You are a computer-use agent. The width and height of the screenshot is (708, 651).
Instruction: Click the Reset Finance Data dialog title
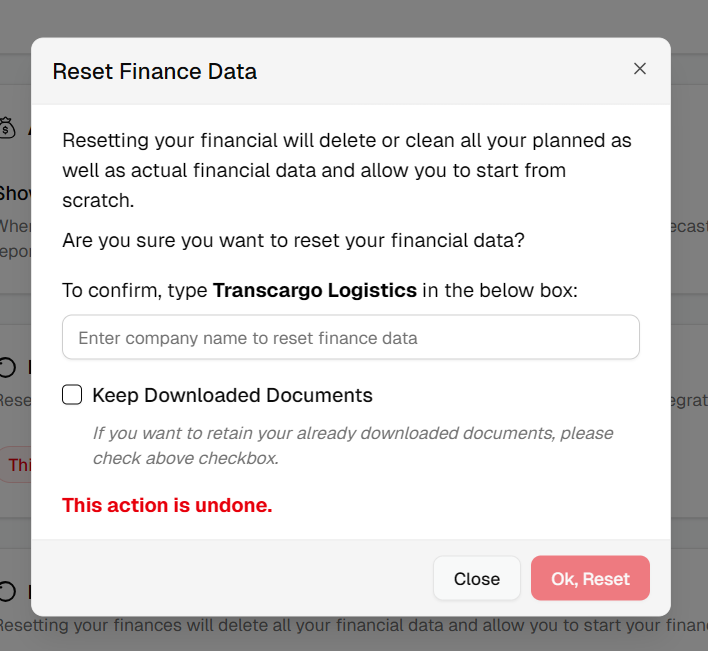point(155,71)
